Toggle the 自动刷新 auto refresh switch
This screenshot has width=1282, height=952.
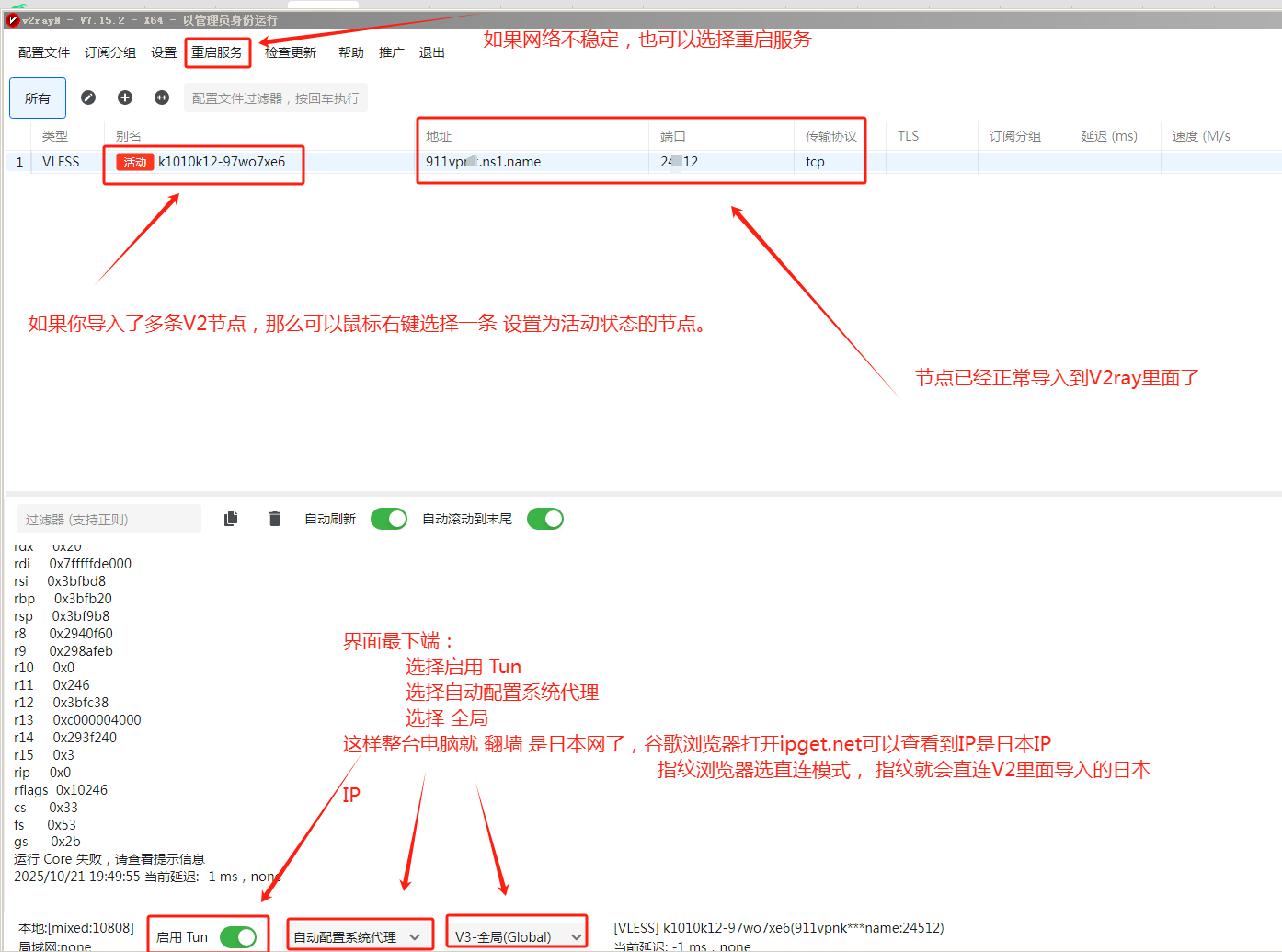click(389, 519)
